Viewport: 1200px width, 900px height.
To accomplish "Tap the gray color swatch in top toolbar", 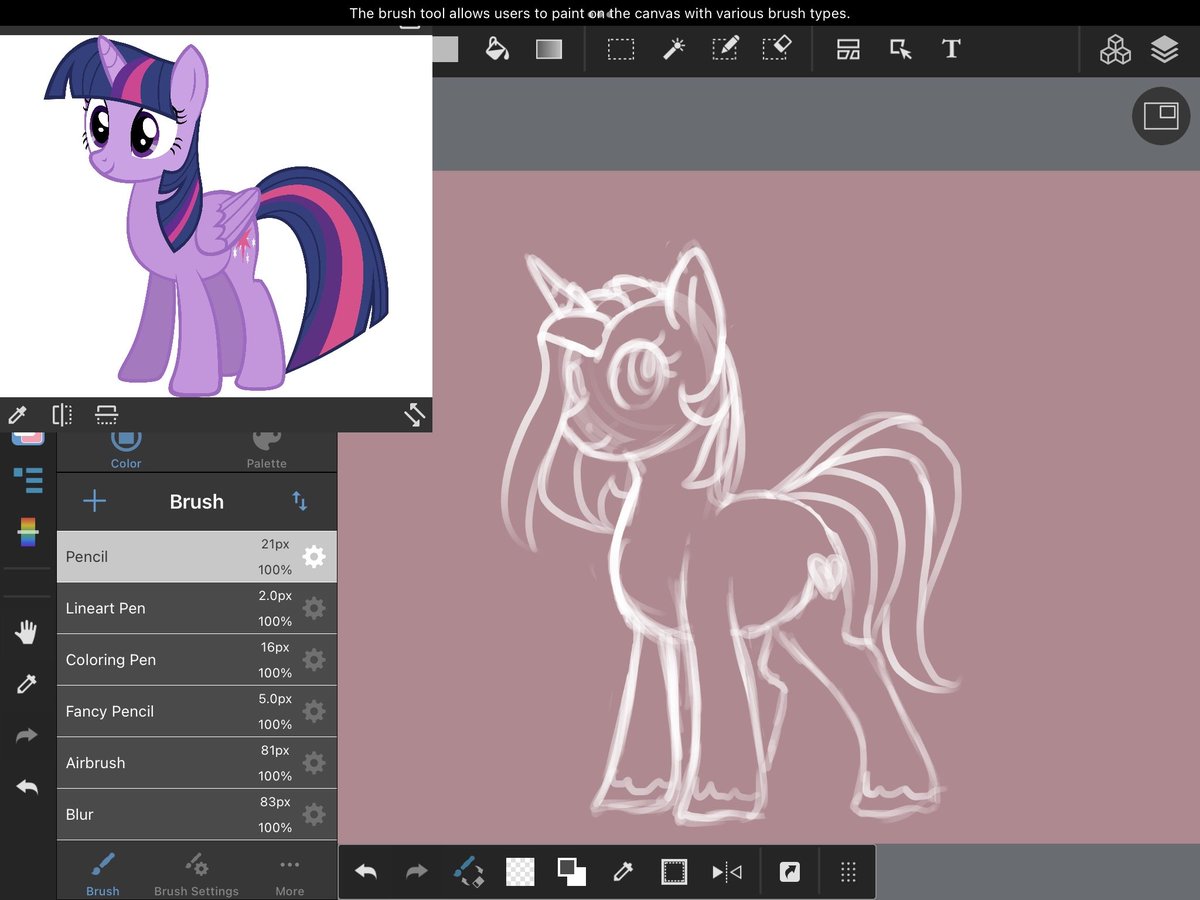I will point(445,49).
